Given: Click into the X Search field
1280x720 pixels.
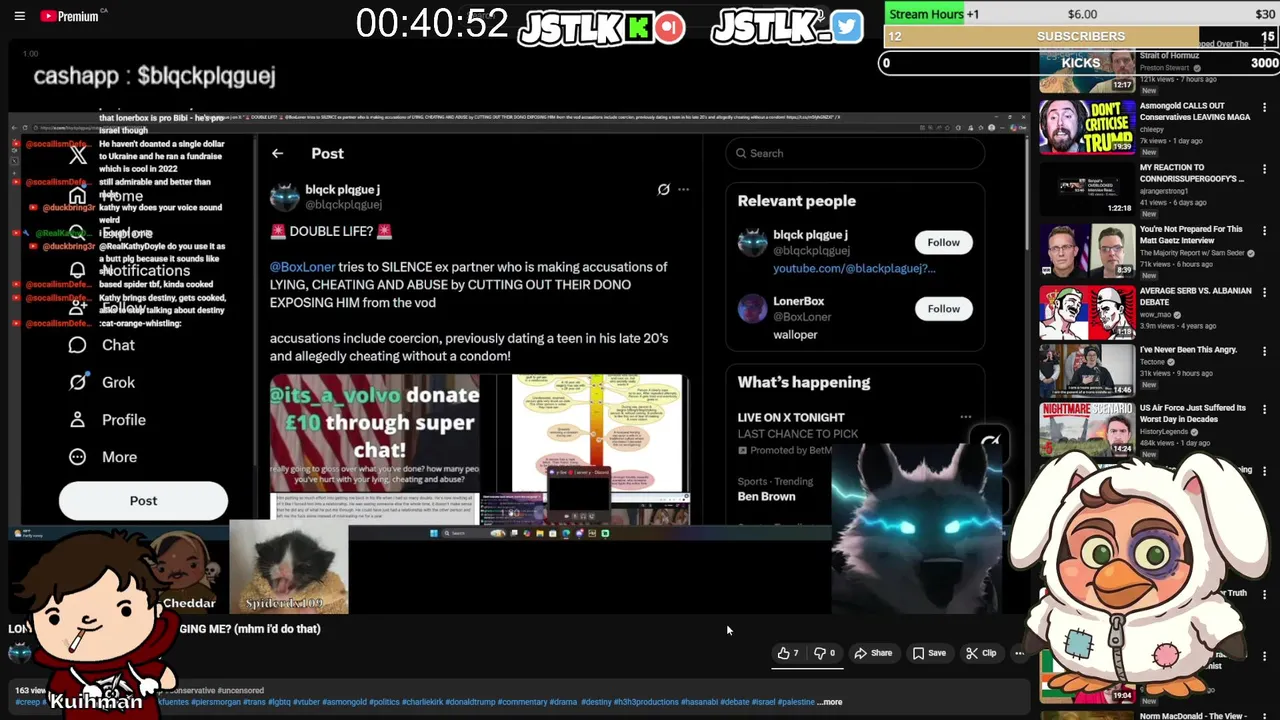Looking at the screenshot, I should coord(855,153).
